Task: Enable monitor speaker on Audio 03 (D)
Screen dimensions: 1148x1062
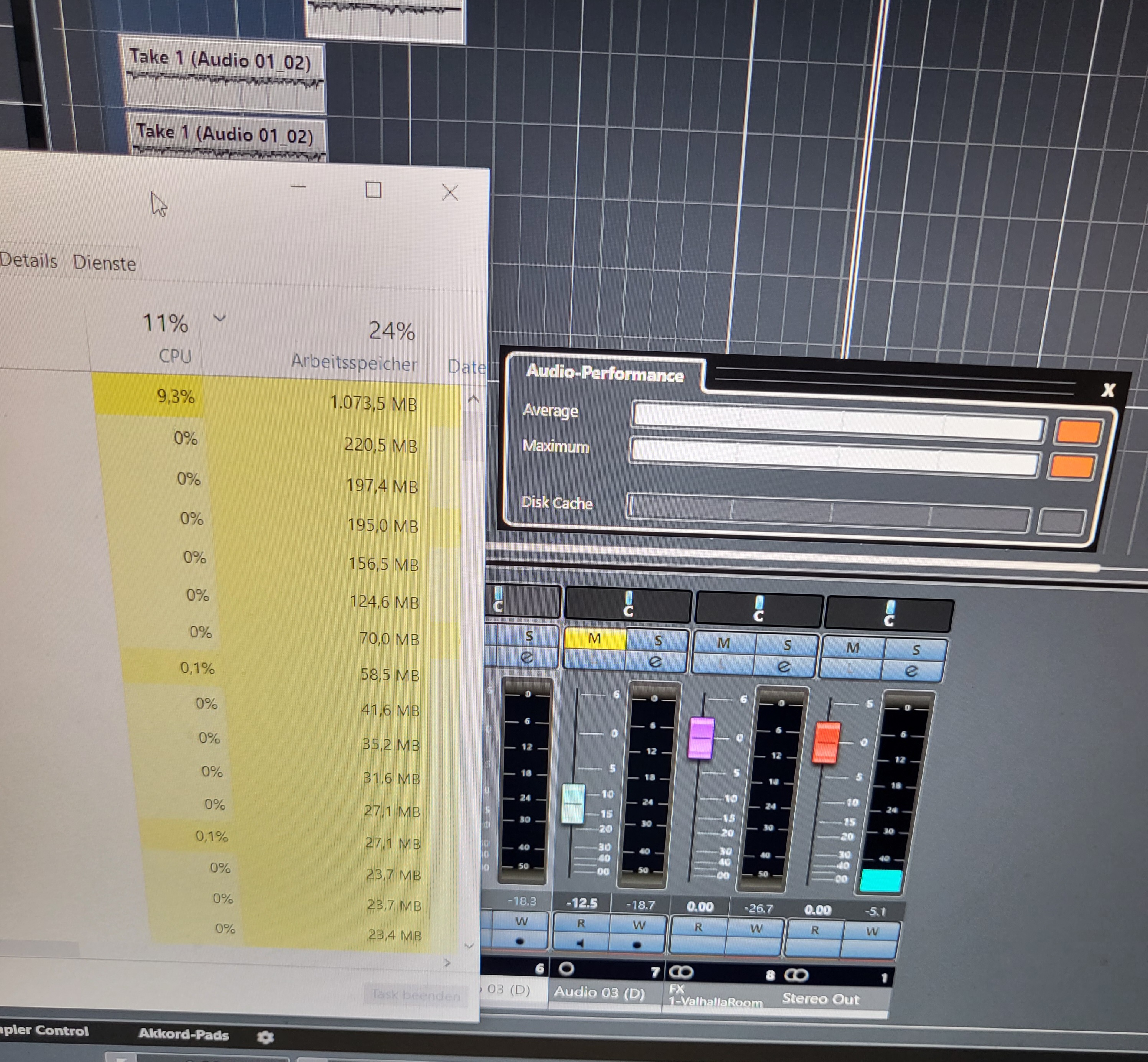Action: [x=580, y=943]
